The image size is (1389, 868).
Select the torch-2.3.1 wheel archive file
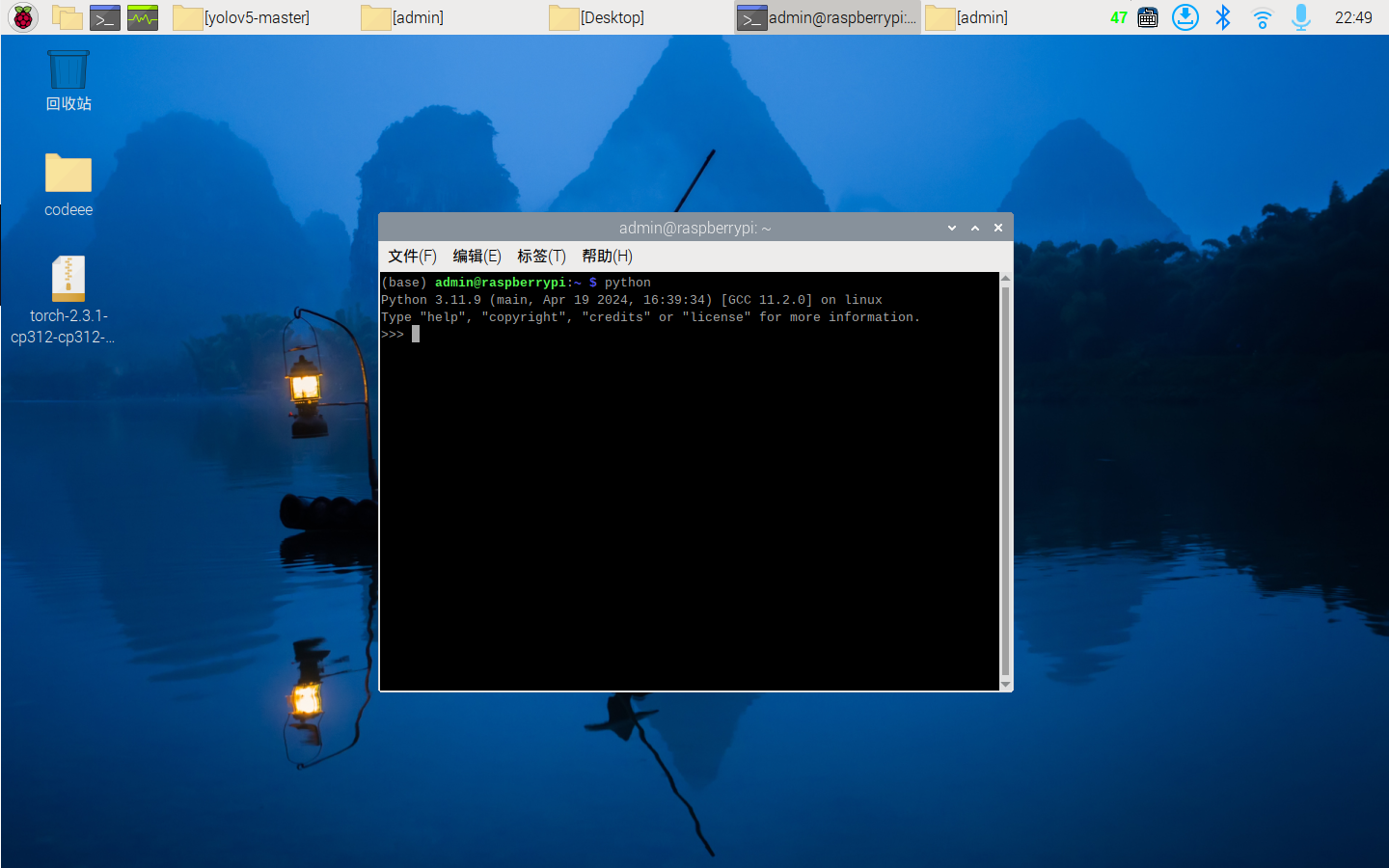66,300
